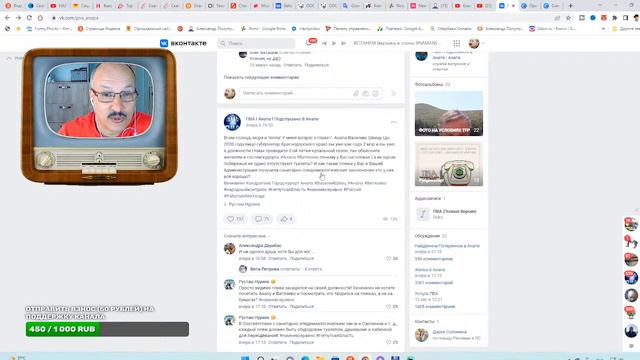Open emoji picker in the comment field
Screen dimensions: 640x360
click(375, 93)
